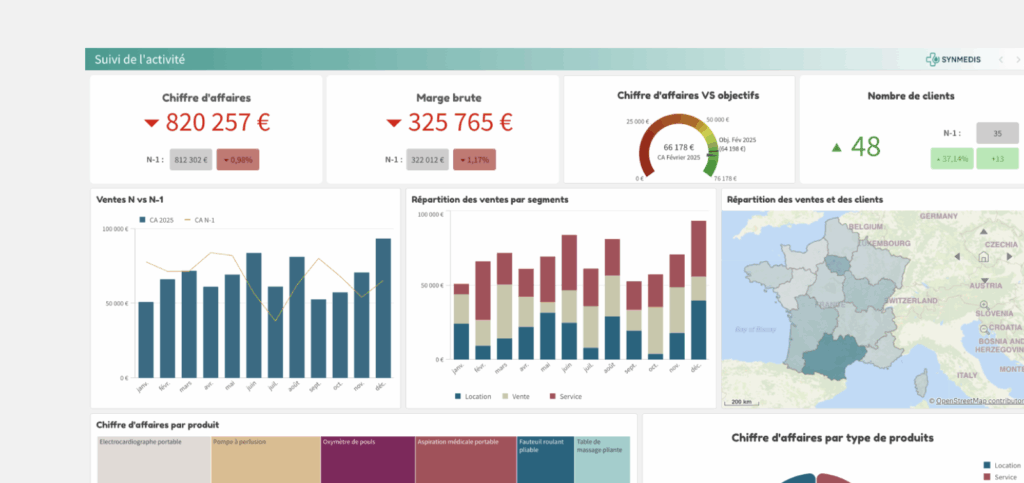Click the 812 302 € N-1 value
This screenshot has height=483, width=1024.
[191, 159]
